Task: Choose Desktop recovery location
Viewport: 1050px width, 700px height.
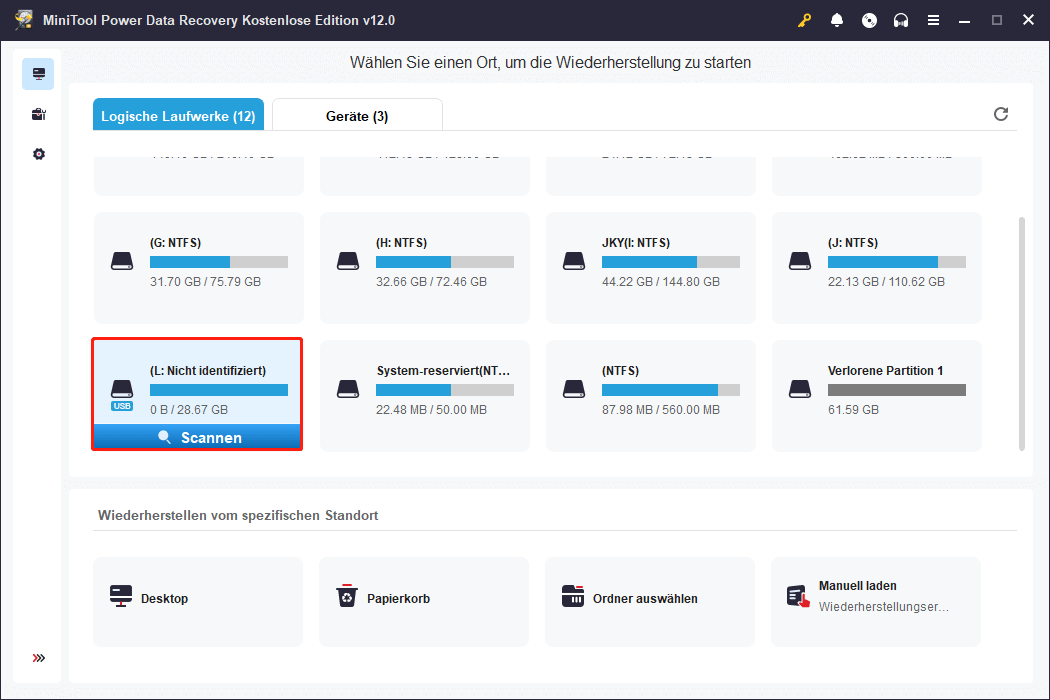Action: [198, 602]
